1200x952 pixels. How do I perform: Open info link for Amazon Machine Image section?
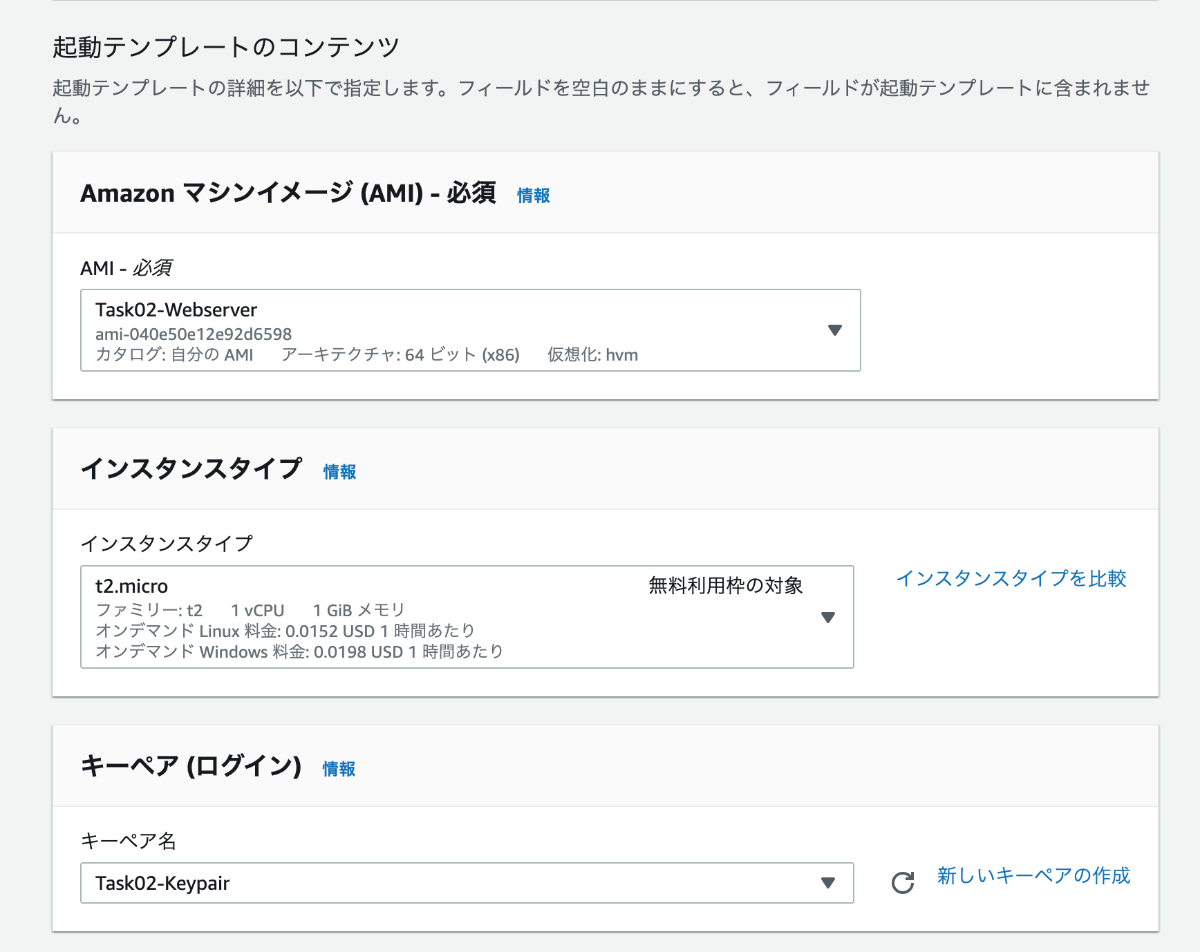coord(533,195)
